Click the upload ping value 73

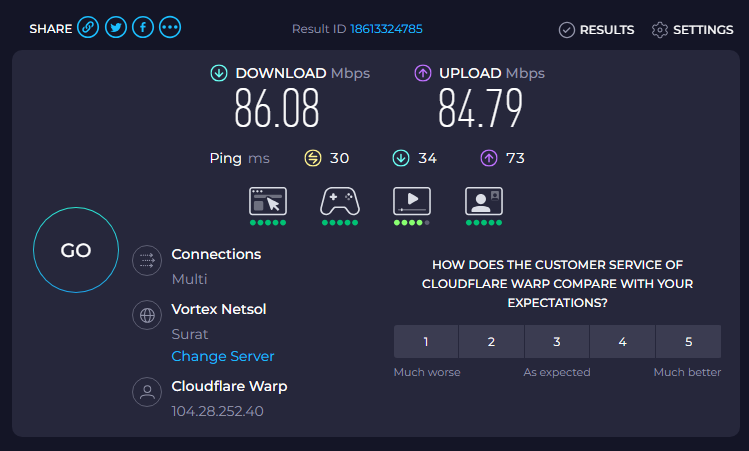click(515, 158)
